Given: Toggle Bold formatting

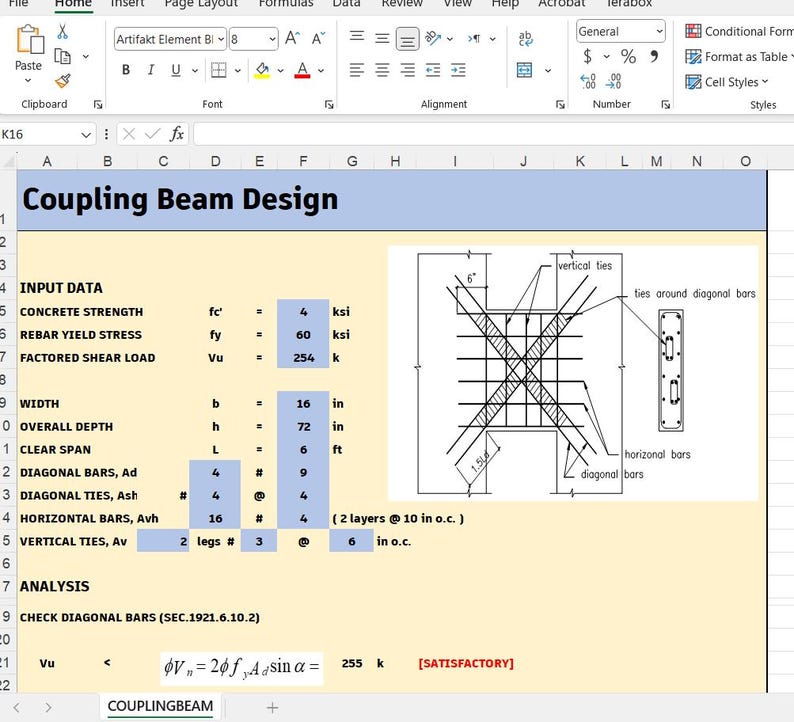Looking at the screenshot, I should [126, 70].
